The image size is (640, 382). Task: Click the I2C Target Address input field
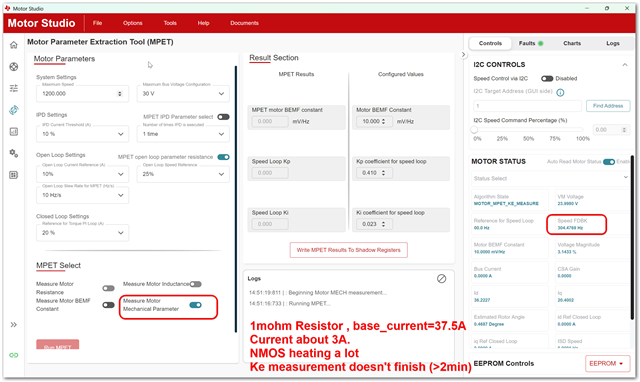coord(527,106)
